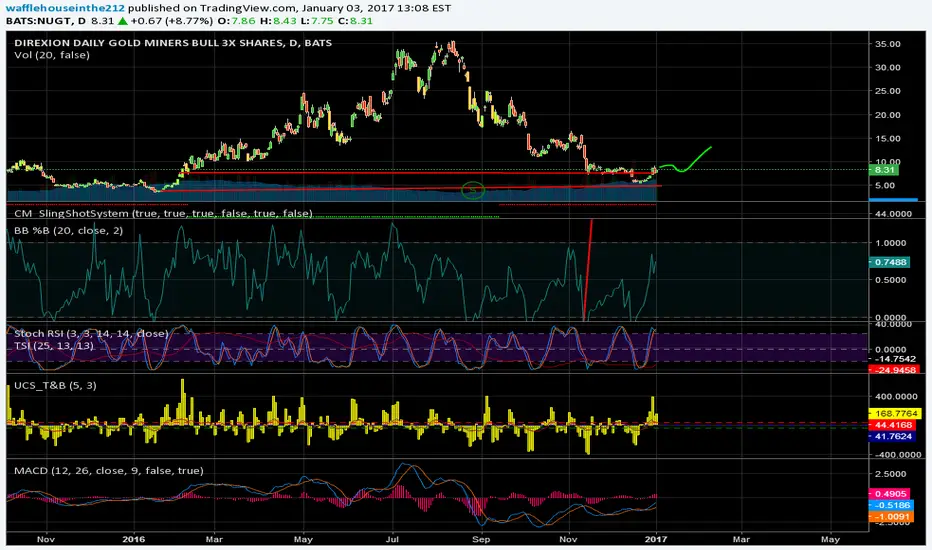This screenshot has height=550, width=932.
Task: Click the blue -0.5186 MACD value tag
Action: click(x=891, y=505)
